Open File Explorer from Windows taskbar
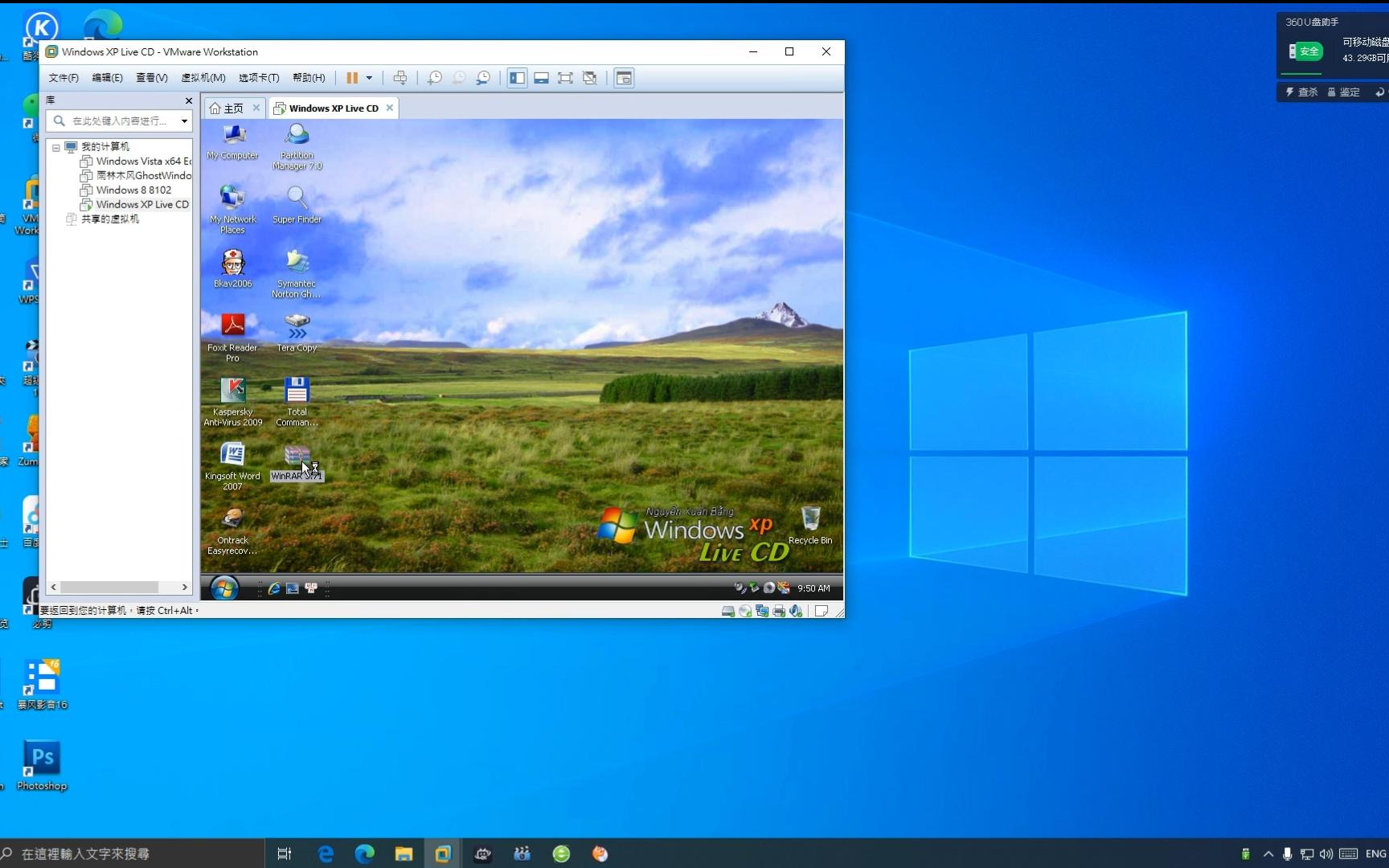The width and height of the screenshot is (1389, 868). (404, 854)
